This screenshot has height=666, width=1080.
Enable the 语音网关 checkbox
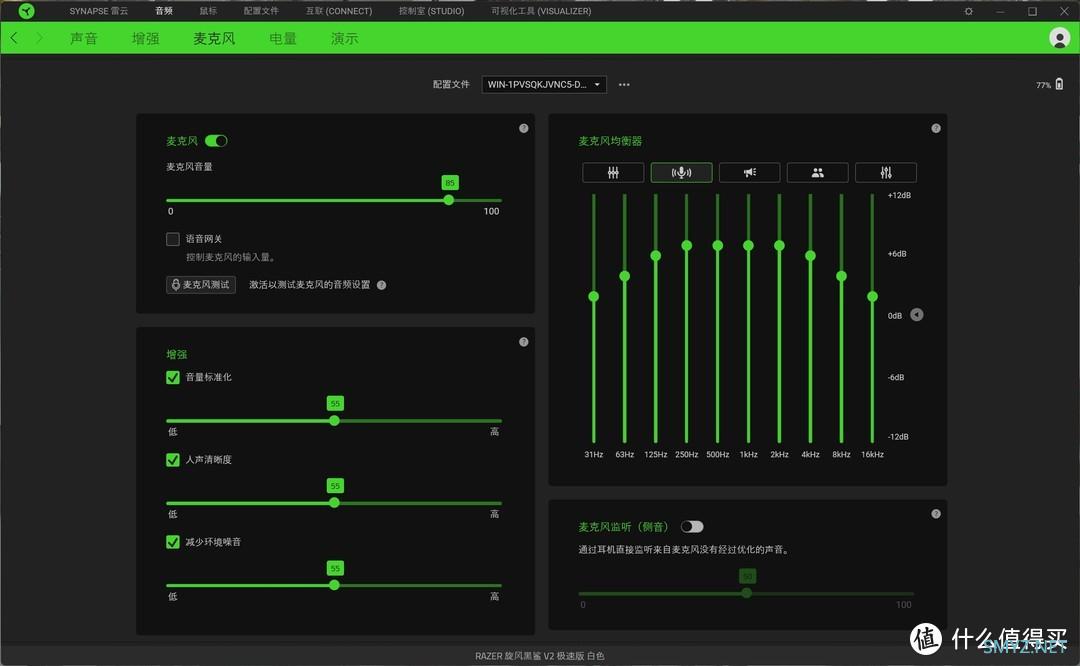point(173,239)
